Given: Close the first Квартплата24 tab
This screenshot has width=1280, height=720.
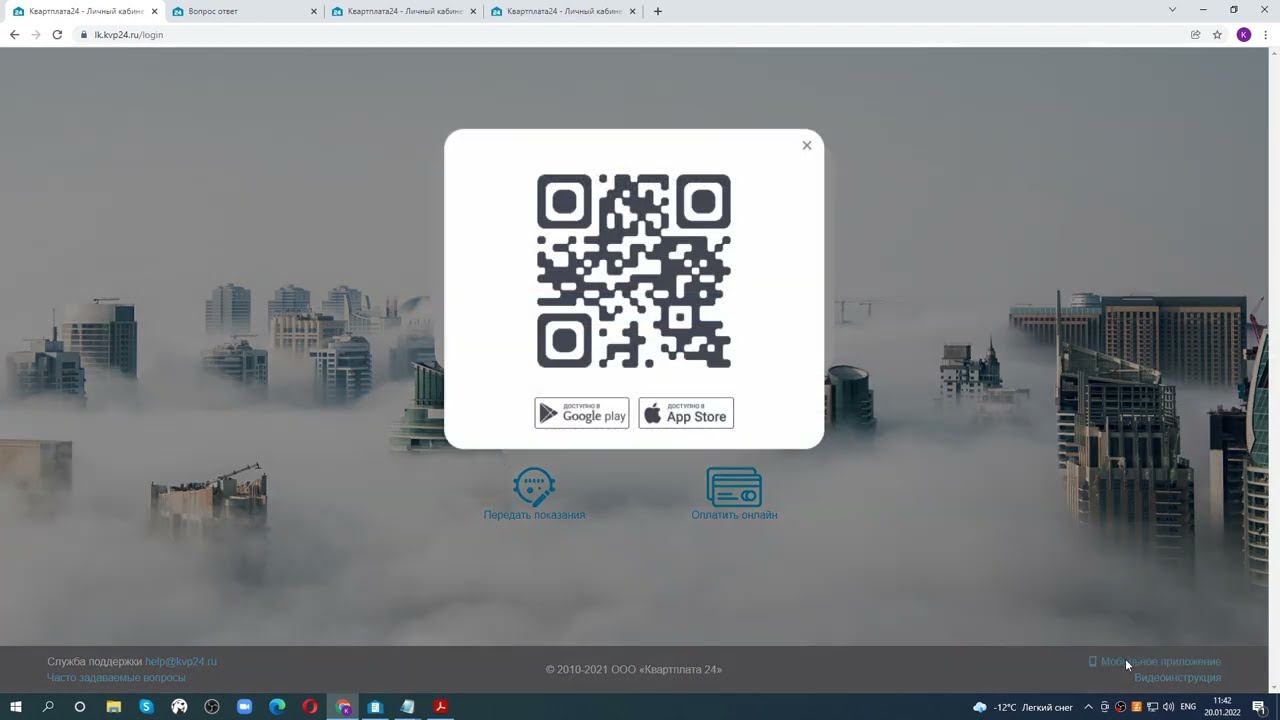Looking at the screenshot, I should 155,12.
